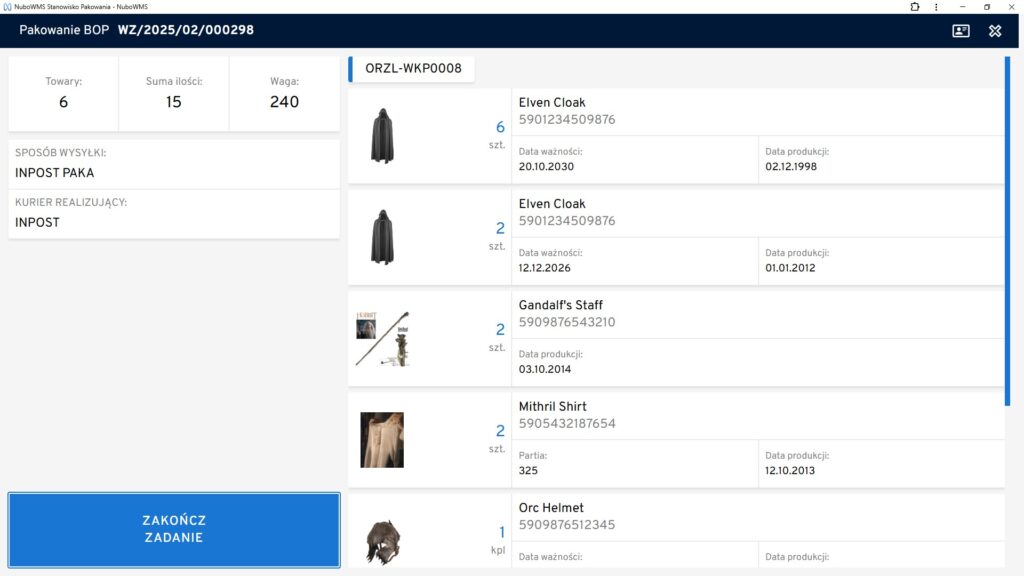Image resolution: width=1024 pixels, height=576 pixels.
Task: Click the second Elven Cloak image
Action: click(382, 237)
